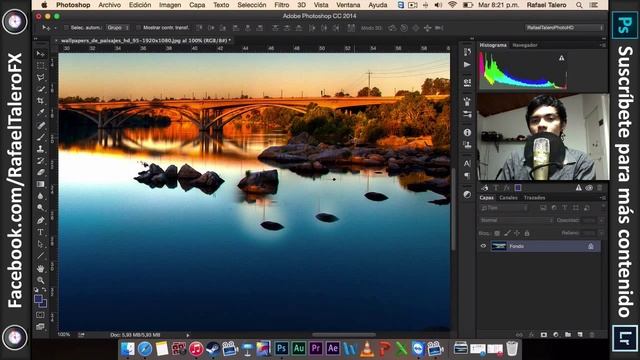
Task: Select the Eraser tool
Action: pyautogui.click(x=40, y=172)
